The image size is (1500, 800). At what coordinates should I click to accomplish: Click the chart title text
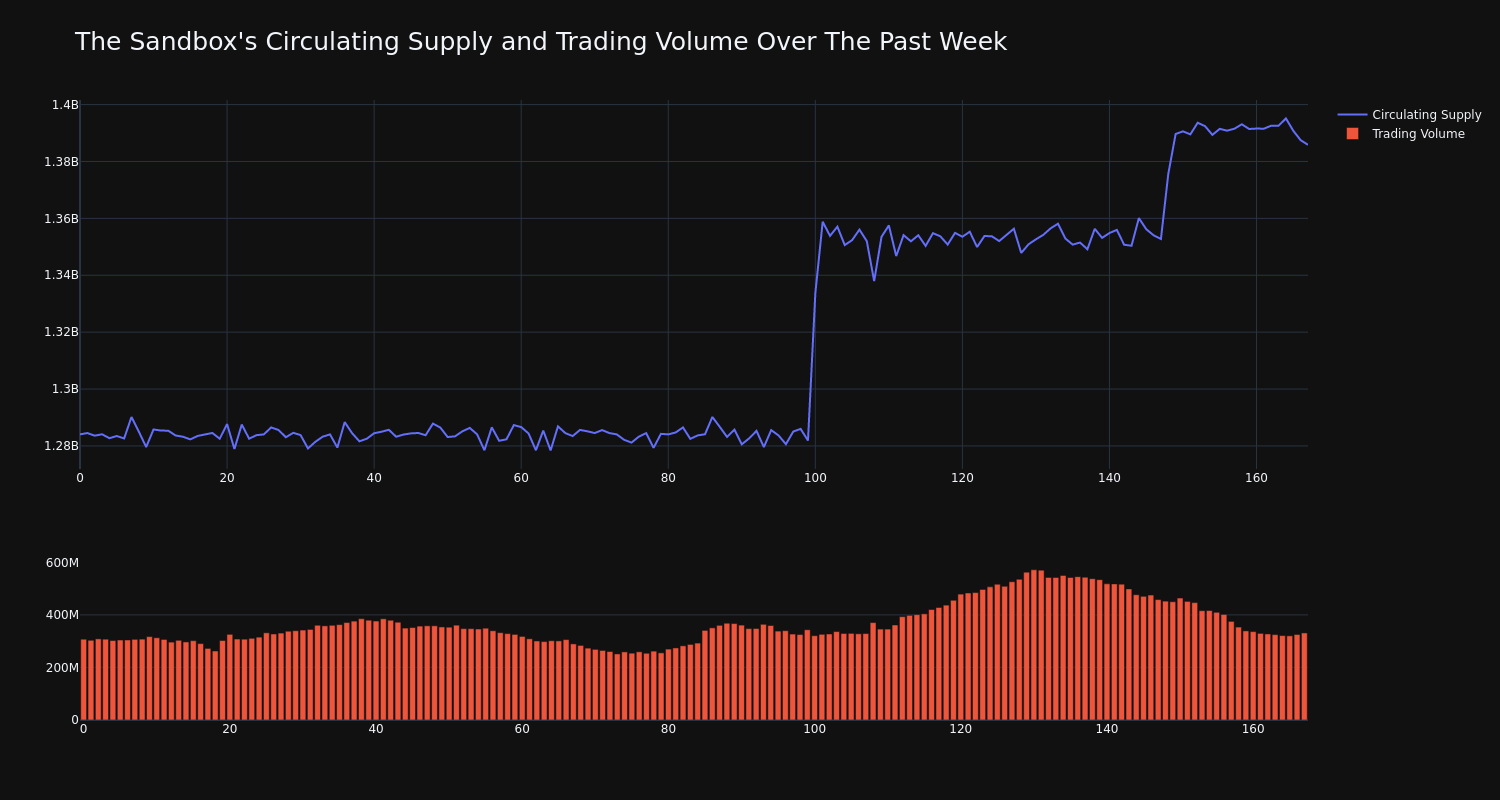(x=540, y=42)
